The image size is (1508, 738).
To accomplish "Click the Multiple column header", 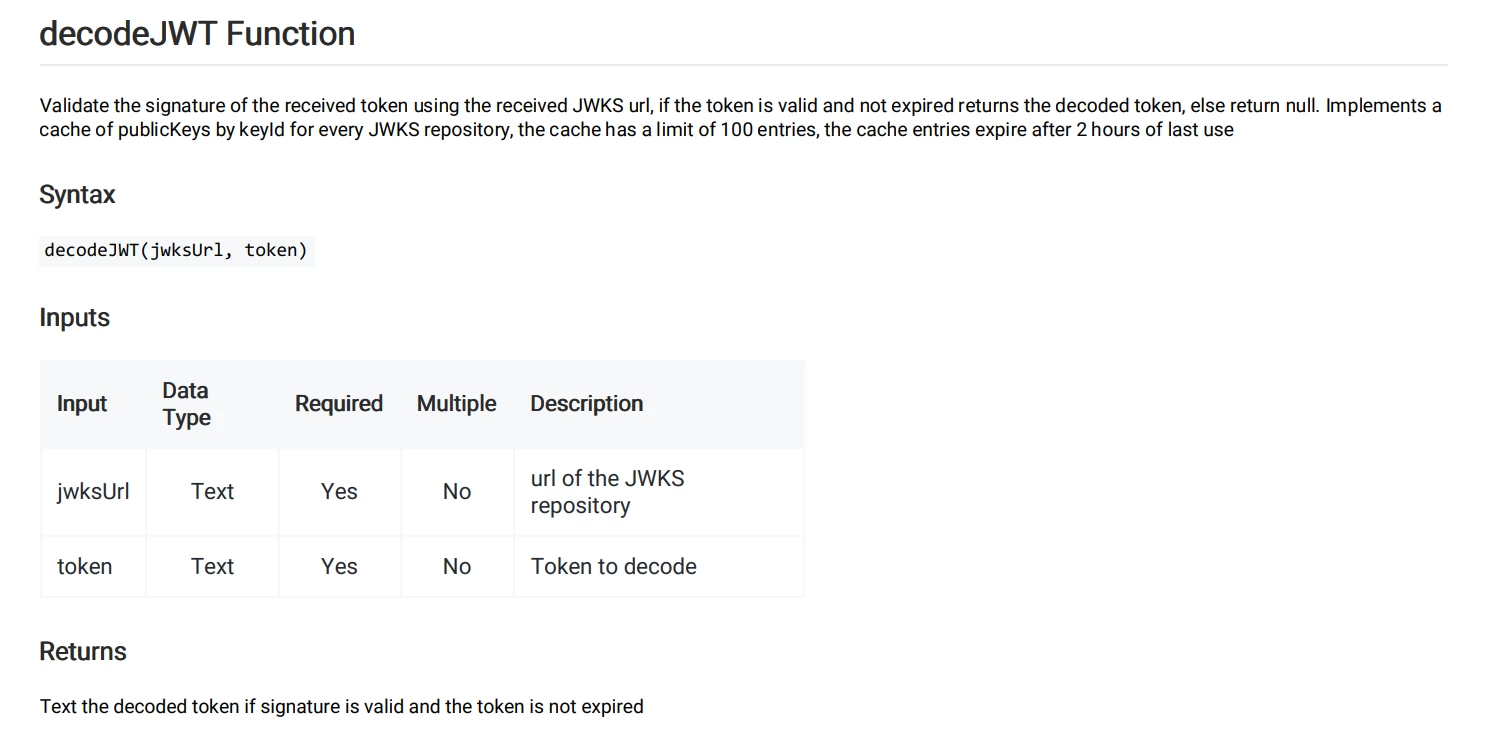I will (457, 403).
